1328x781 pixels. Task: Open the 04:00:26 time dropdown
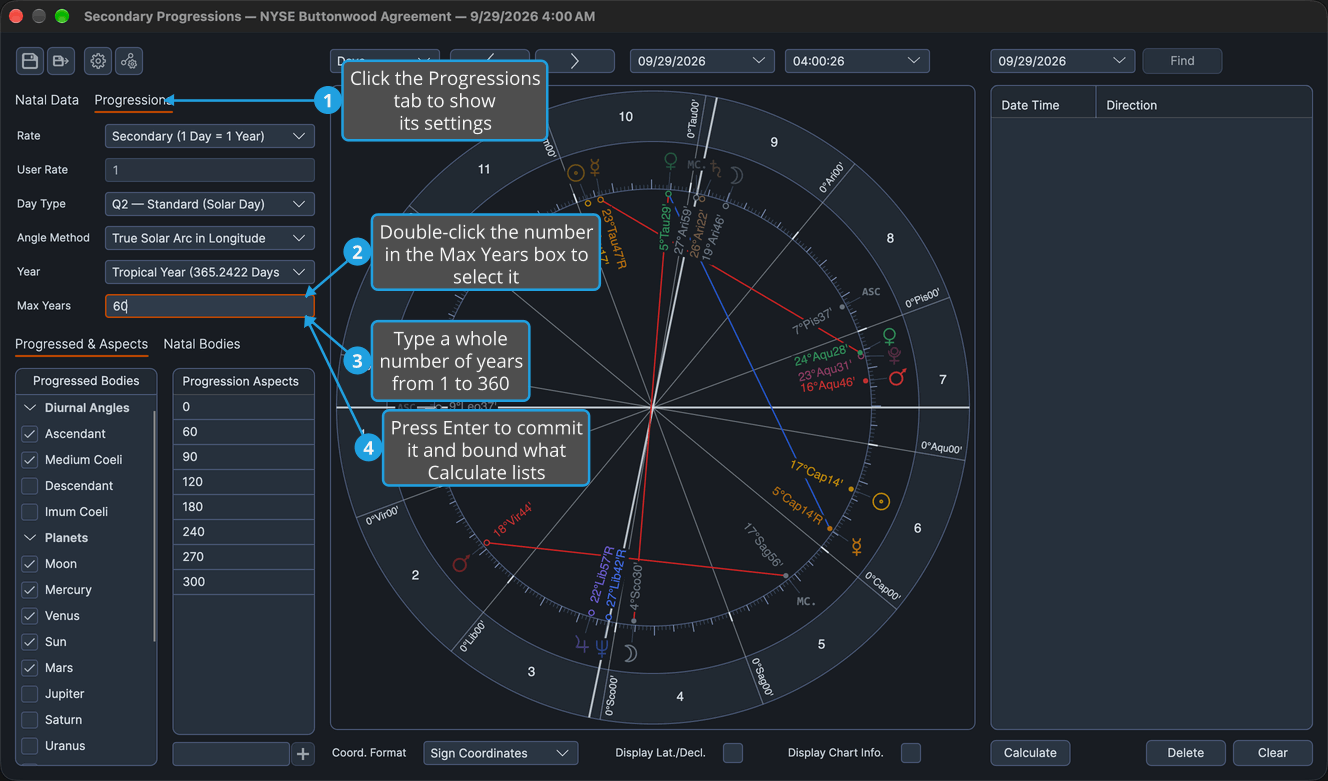(857, 61)
